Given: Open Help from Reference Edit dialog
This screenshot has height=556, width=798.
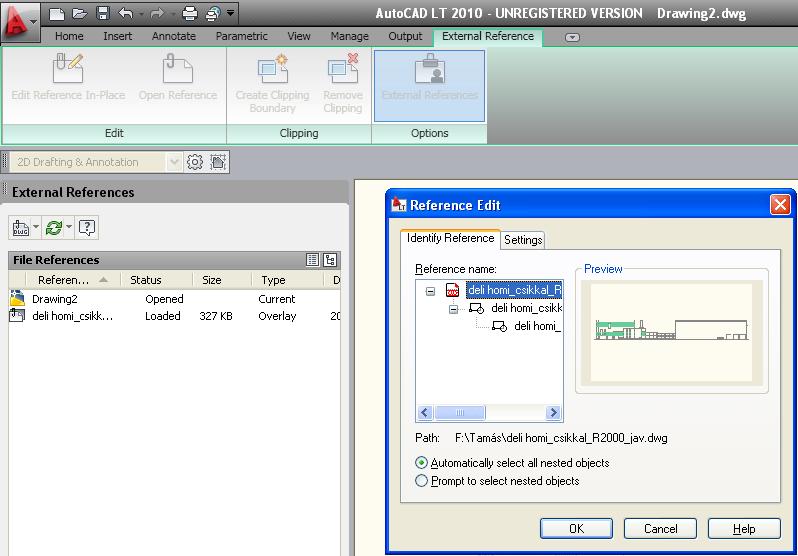Looking at the screenshot, I should coord(744,529).
